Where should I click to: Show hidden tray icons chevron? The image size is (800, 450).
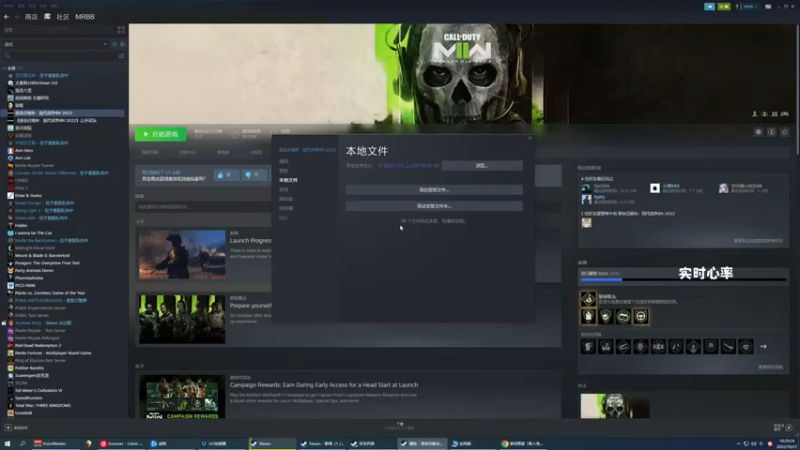click(738, 444)
